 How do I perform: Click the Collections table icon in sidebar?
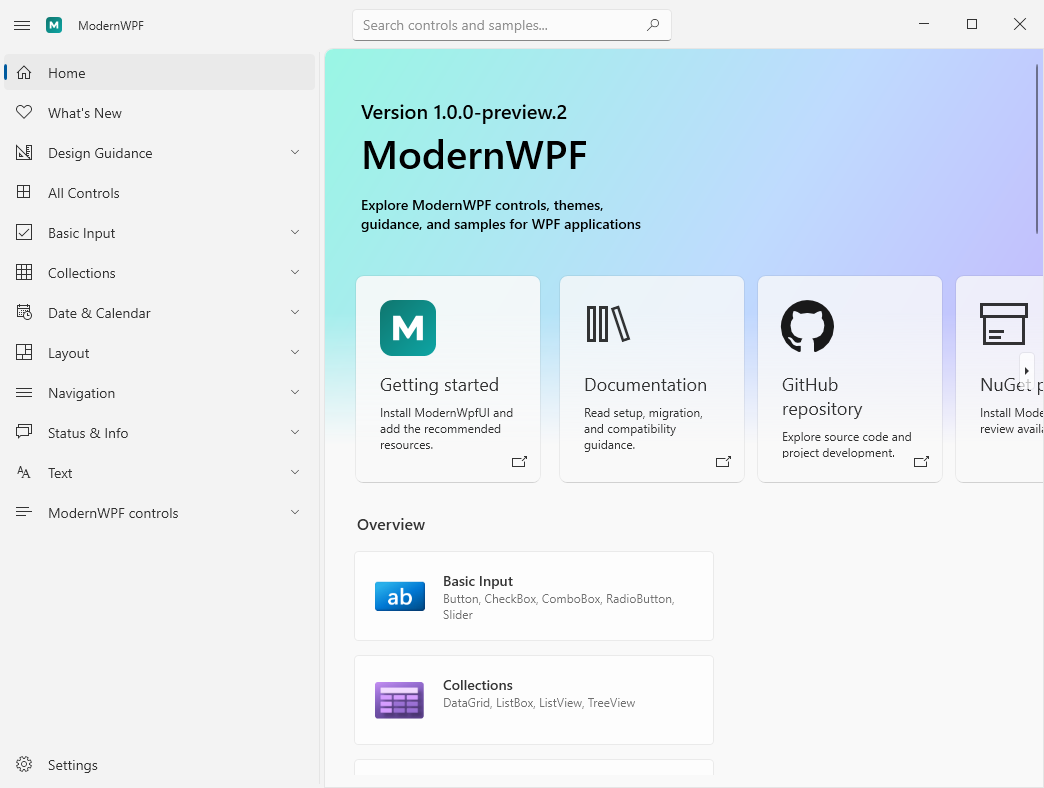(x=24, y=272)
